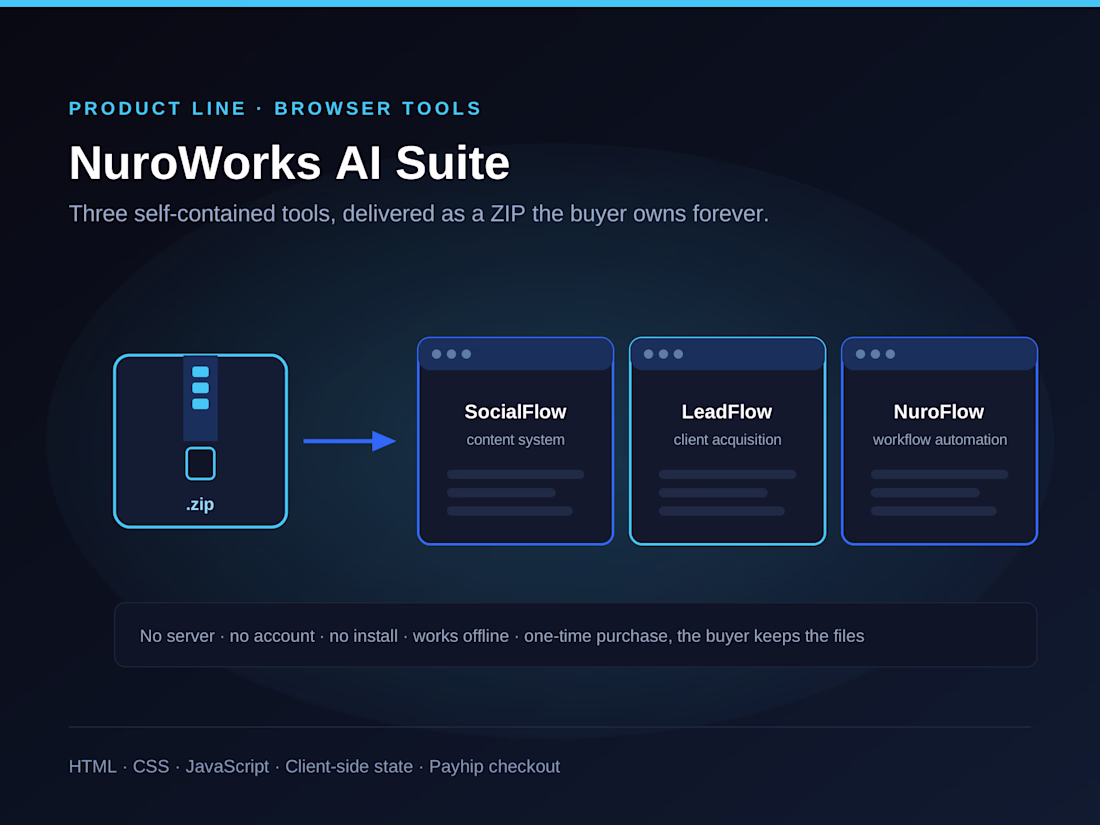Click the "No server · no account" info line

click(502, 636)
